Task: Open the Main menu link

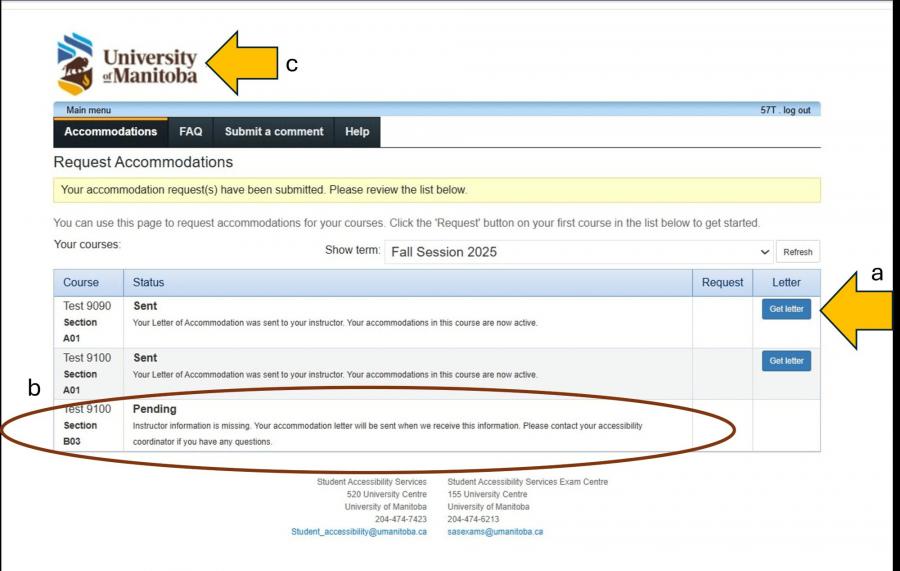Action: 88,110
